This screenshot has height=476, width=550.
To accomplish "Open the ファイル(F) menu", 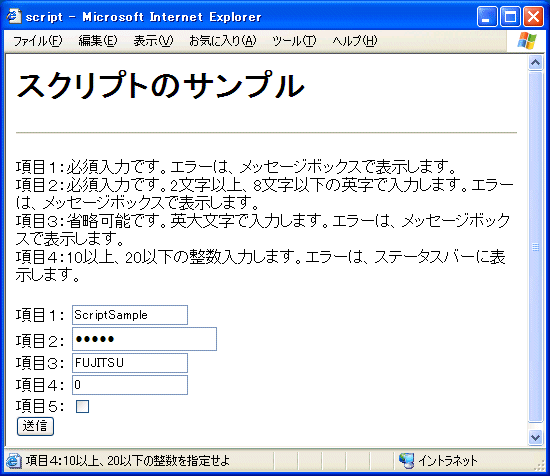I will tap(38, 41).
